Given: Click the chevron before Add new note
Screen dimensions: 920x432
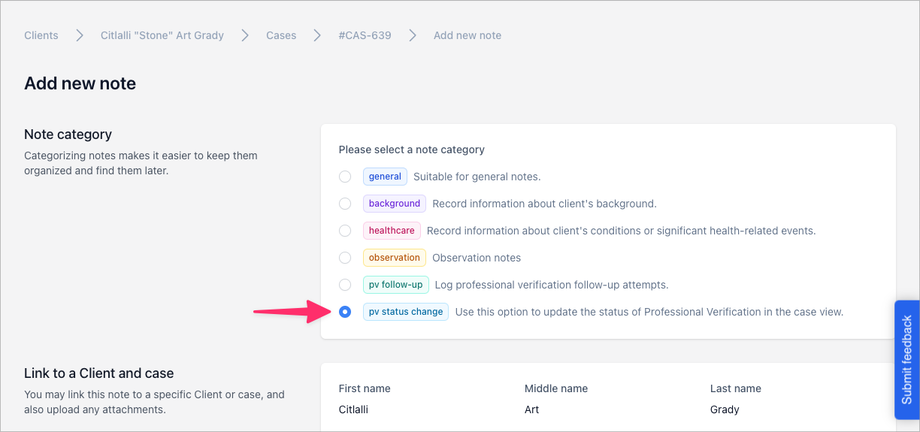Looking at the screenshot, I should click(413, 36).
